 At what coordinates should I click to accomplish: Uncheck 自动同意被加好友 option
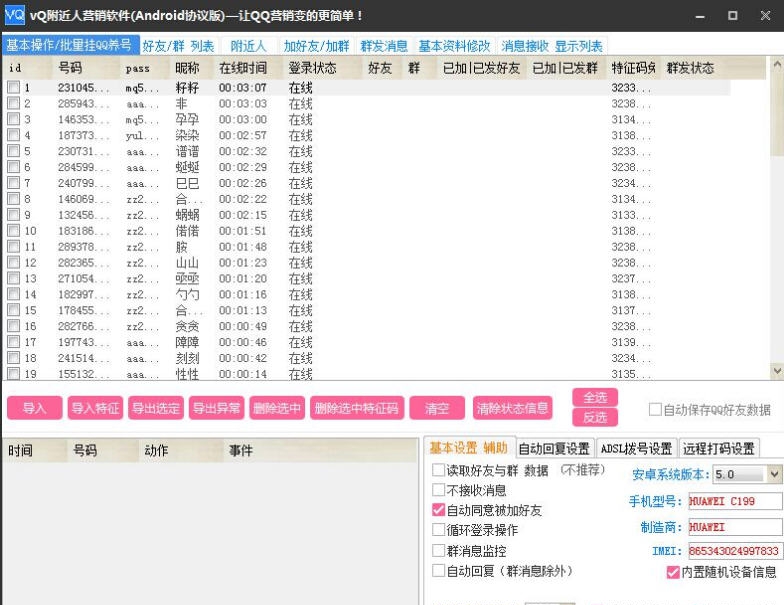(x=438, y=510)
